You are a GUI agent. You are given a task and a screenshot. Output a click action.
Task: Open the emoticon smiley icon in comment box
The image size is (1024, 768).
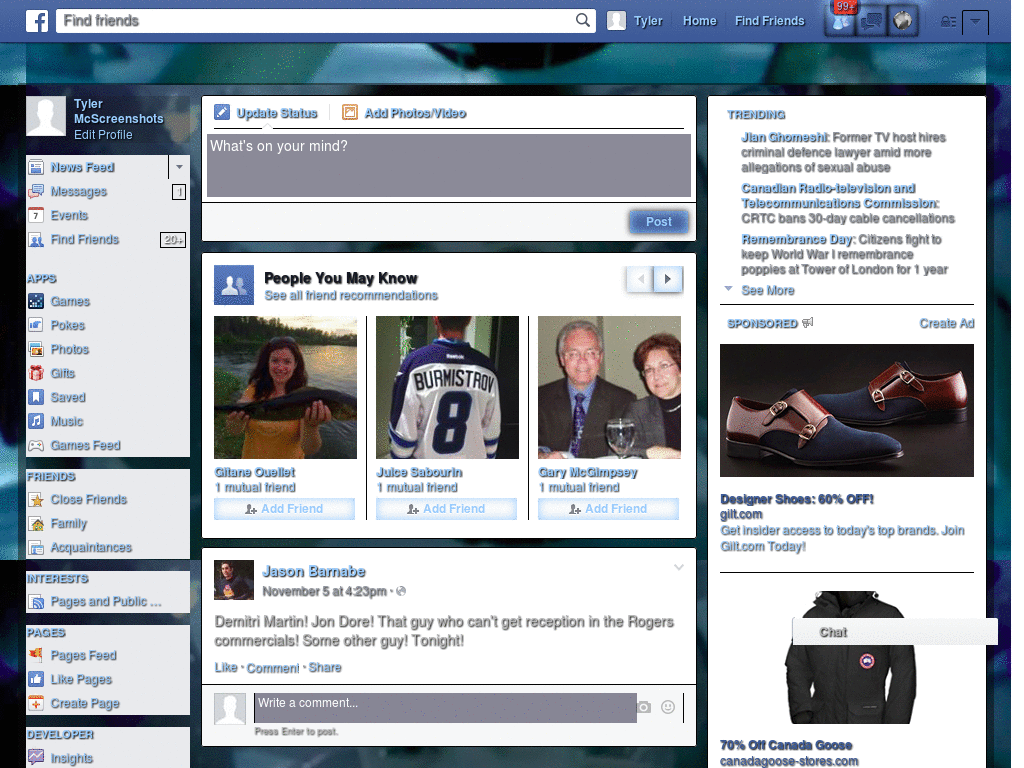(x=667, y=707)
